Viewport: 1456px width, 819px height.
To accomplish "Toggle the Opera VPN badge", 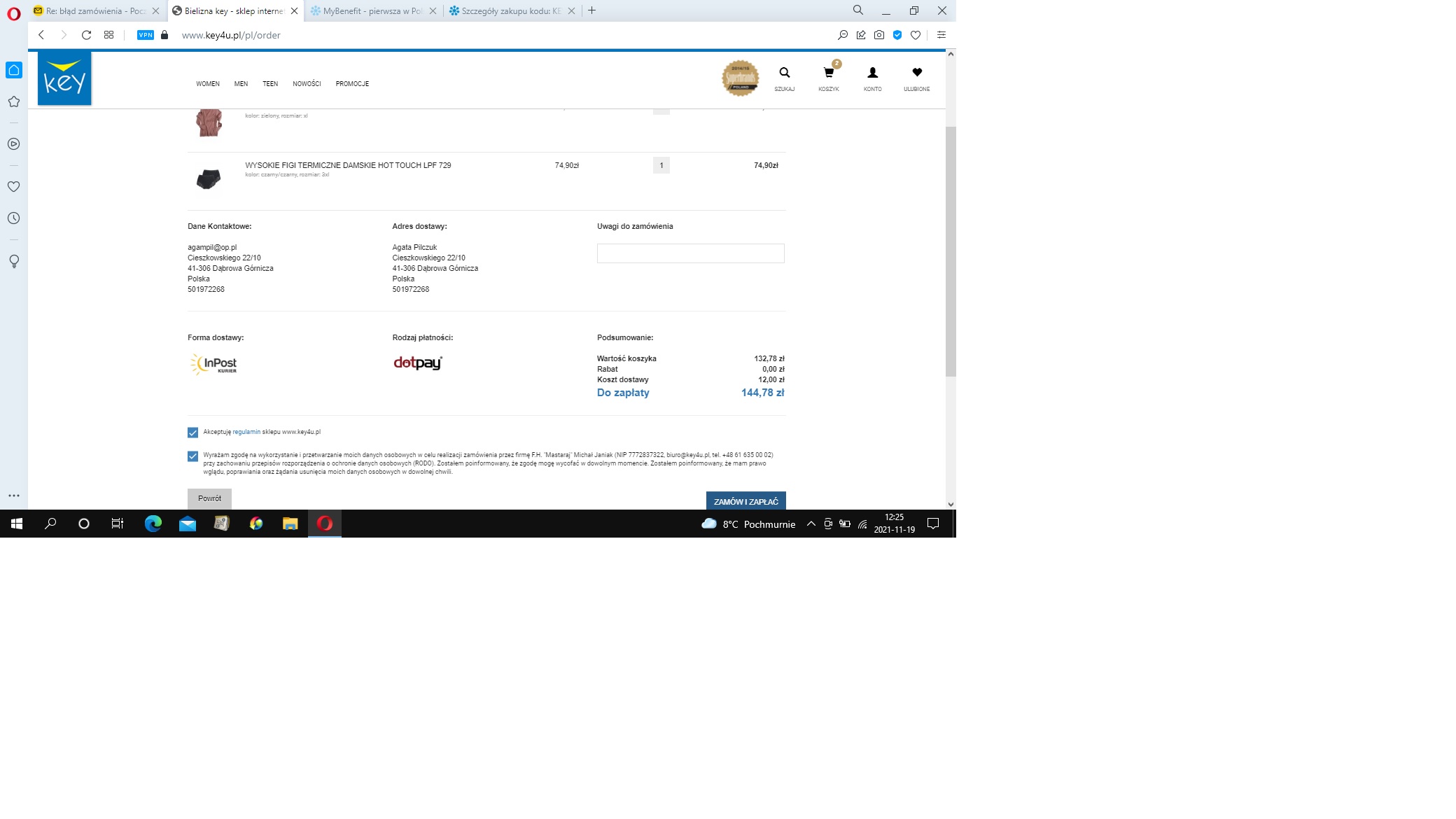I will tap(146, 35).
